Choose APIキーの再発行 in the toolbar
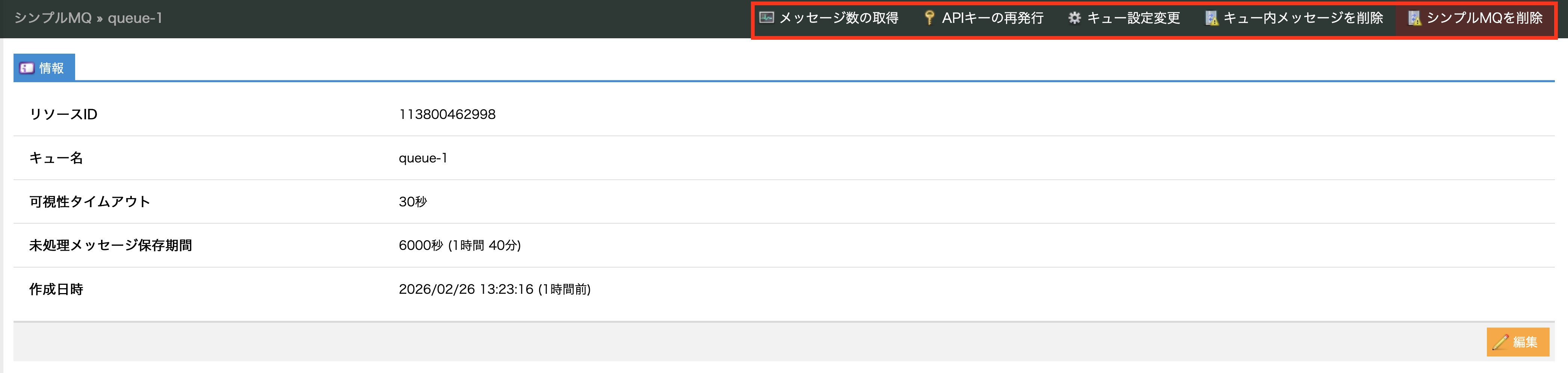Image resolution: width=1568 pixels, height=373 pixels. pos(992,18)
